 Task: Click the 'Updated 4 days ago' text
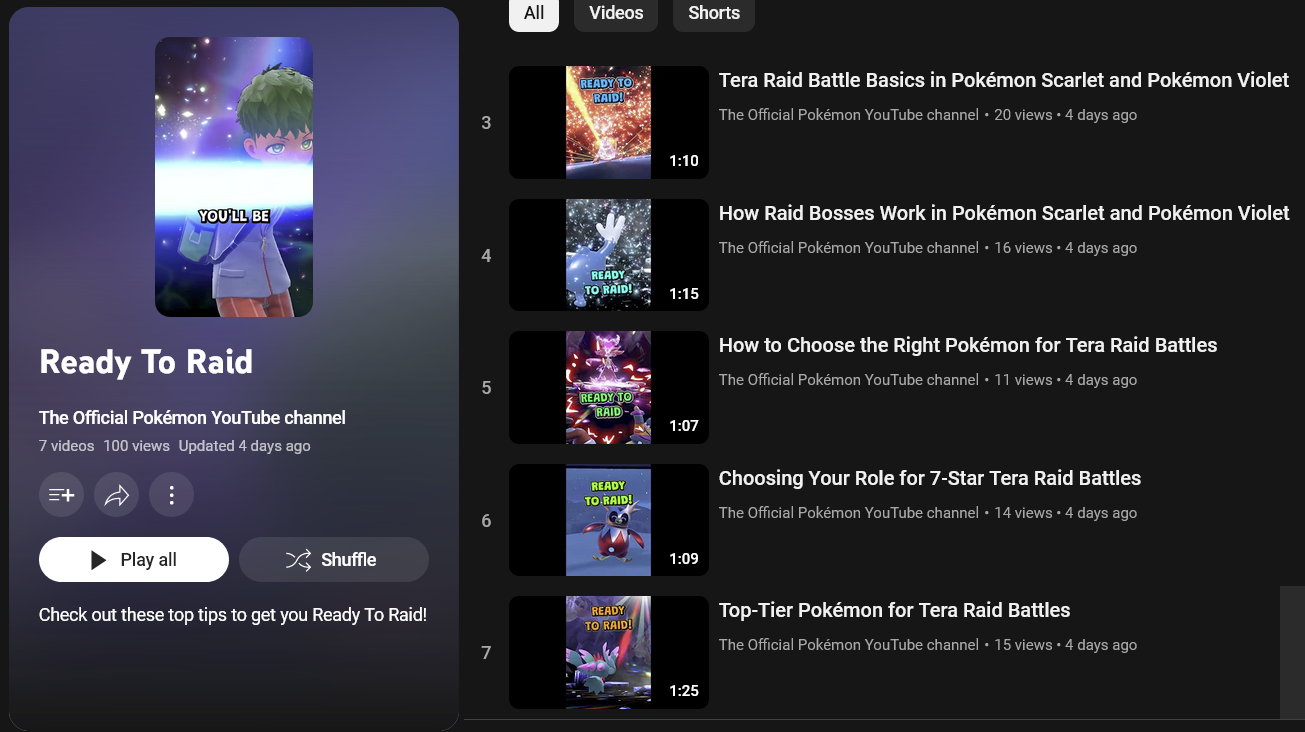(244, 446)
